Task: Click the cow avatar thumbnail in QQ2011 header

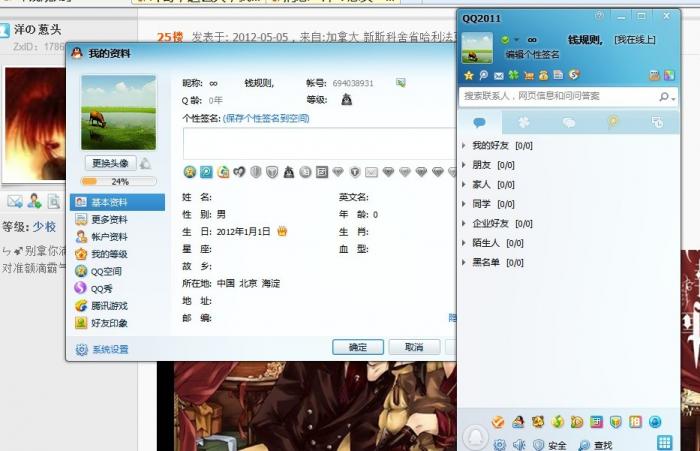Action: click(x=477, y=48)
